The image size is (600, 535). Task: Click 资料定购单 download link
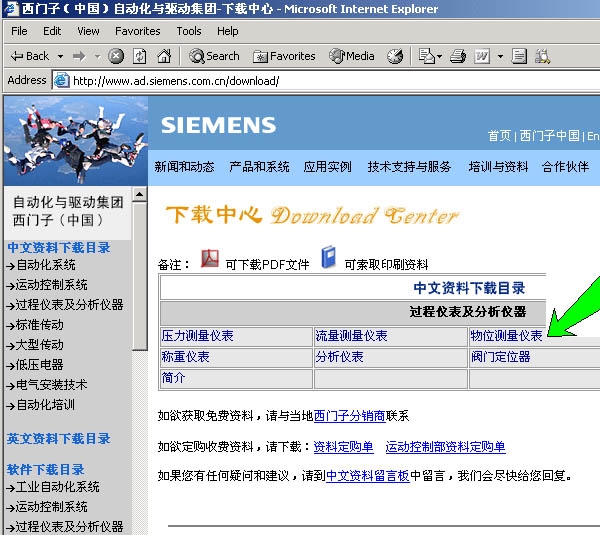coord(343,447)
